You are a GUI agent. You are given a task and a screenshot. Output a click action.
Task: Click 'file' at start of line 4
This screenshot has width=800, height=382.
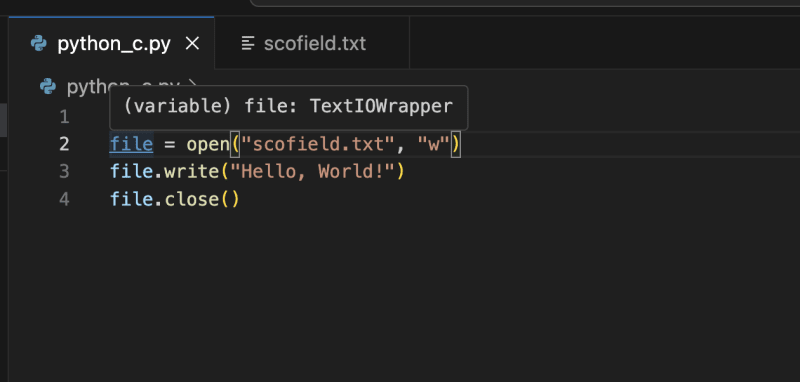pos(132,199)
